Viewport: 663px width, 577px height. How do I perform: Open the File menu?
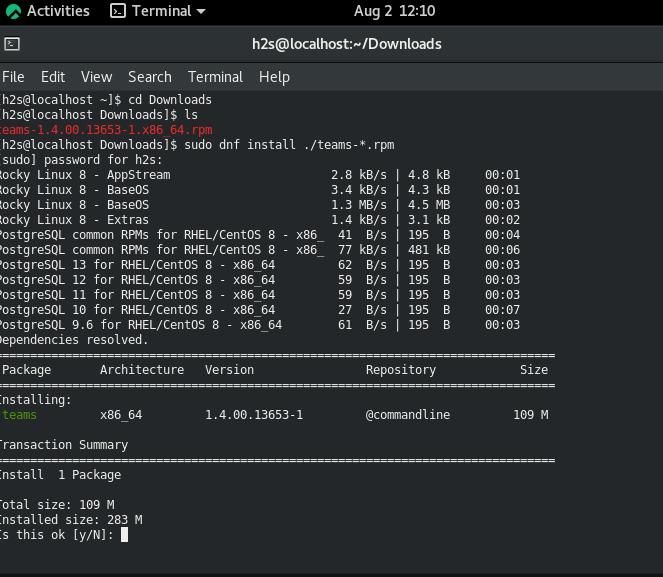[13, 77]
